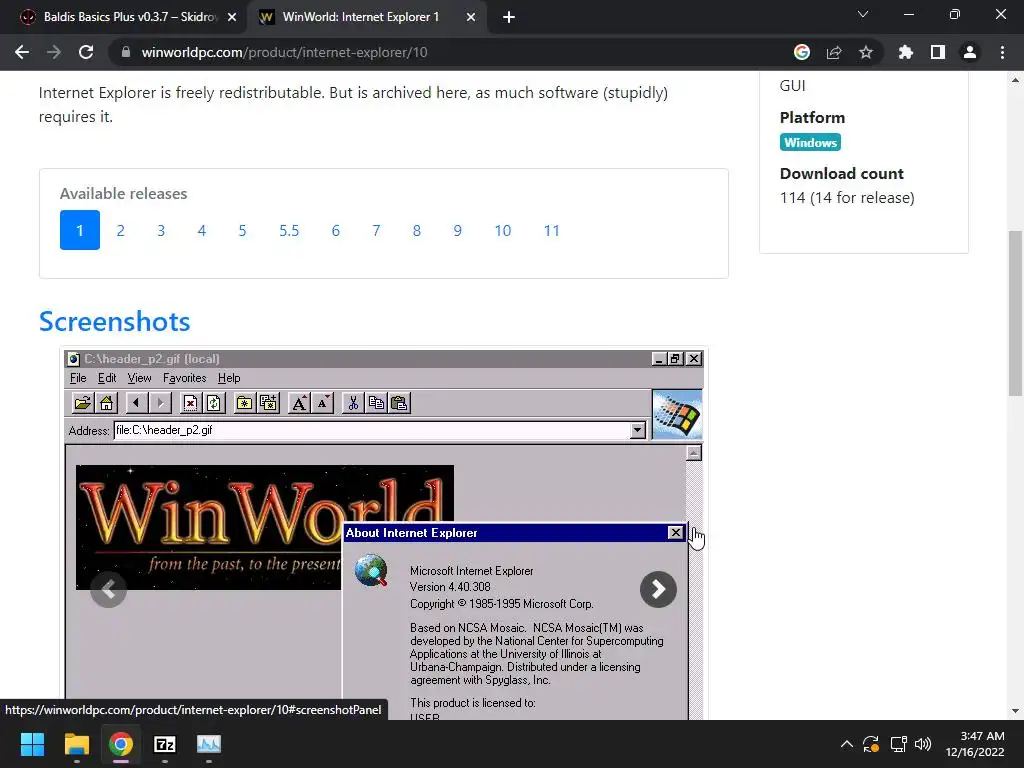Expand the tab search dropdown arrow
The width and height of the screenshot is (1024, 768).
(x=863, y=14)
